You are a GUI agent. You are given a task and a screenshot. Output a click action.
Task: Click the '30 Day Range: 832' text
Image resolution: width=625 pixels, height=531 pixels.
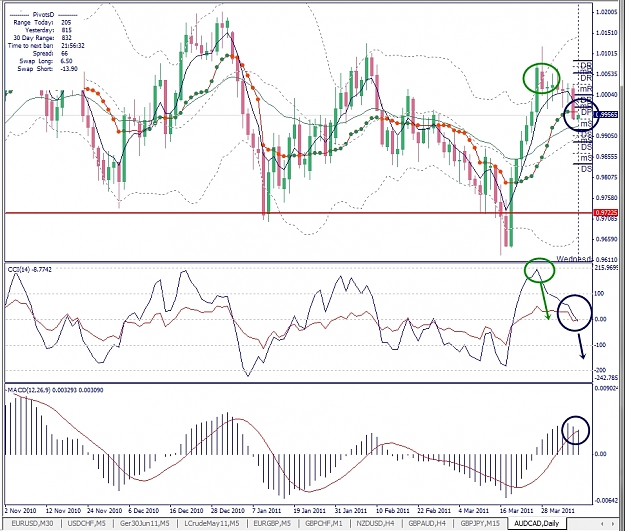coord(42,38)
